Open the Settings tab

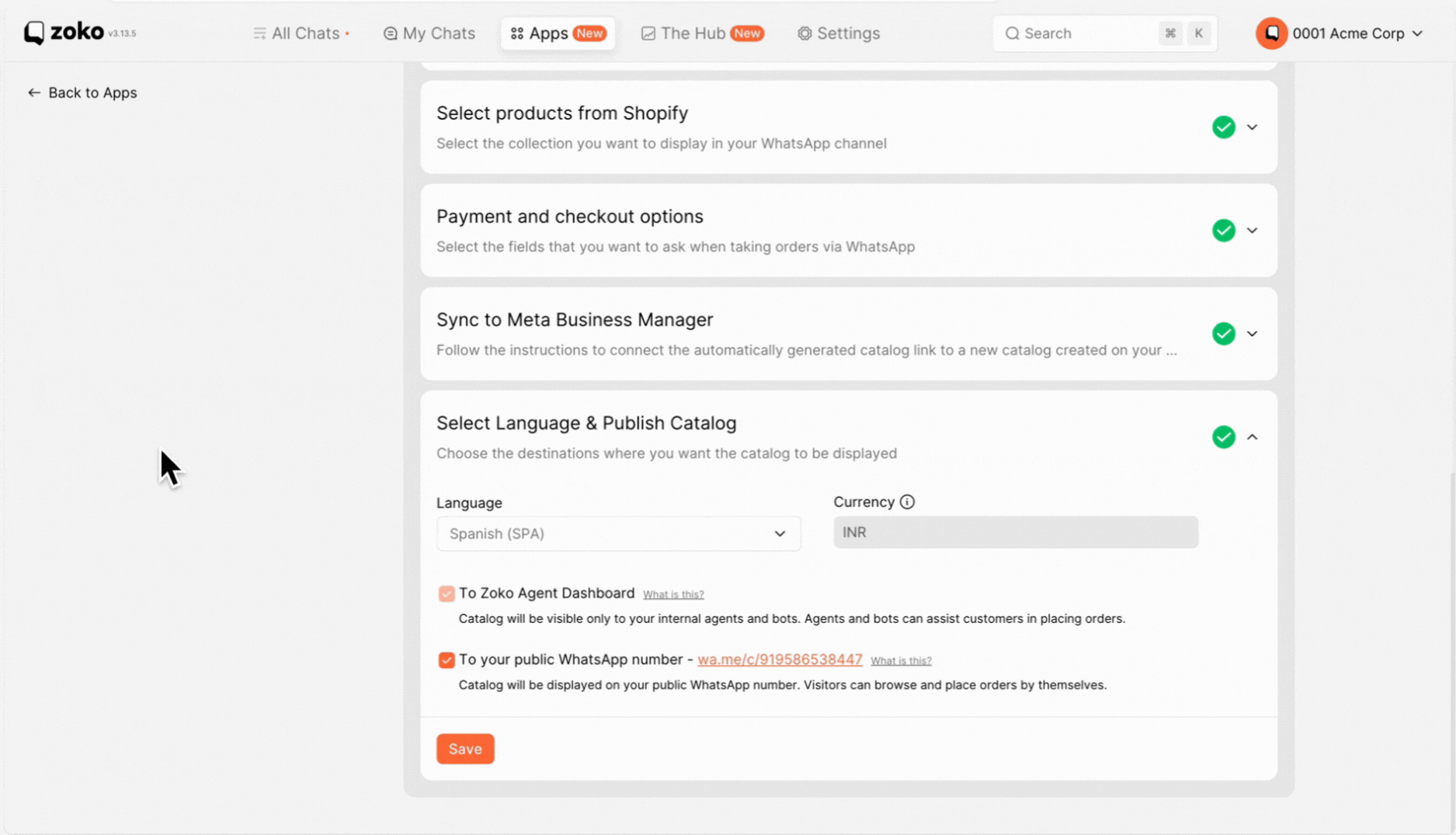click(839, 33)
